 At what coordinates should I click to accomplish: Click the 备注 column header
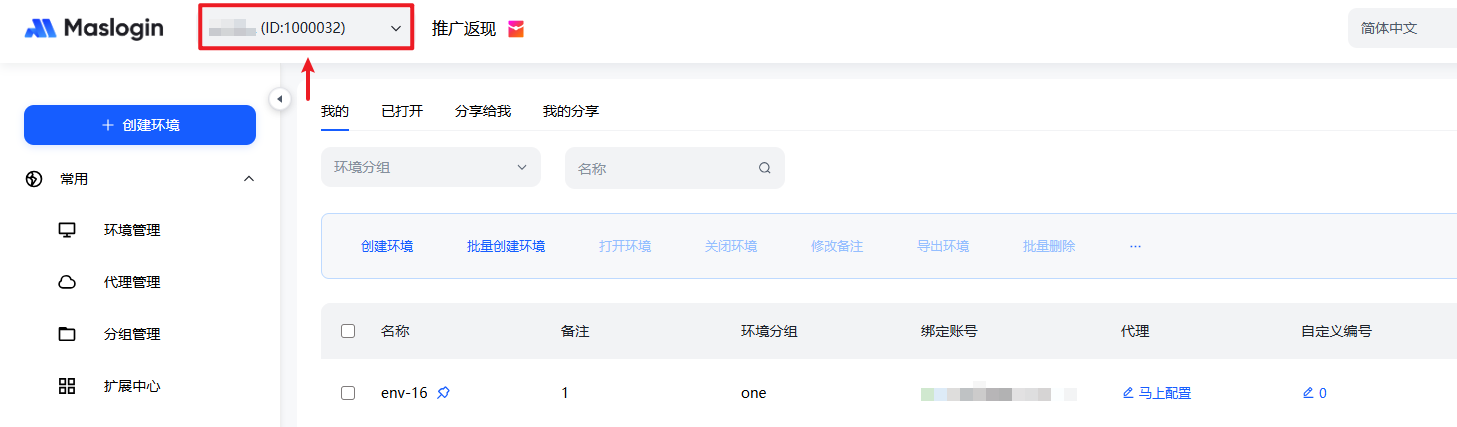[x=575, y=331]
